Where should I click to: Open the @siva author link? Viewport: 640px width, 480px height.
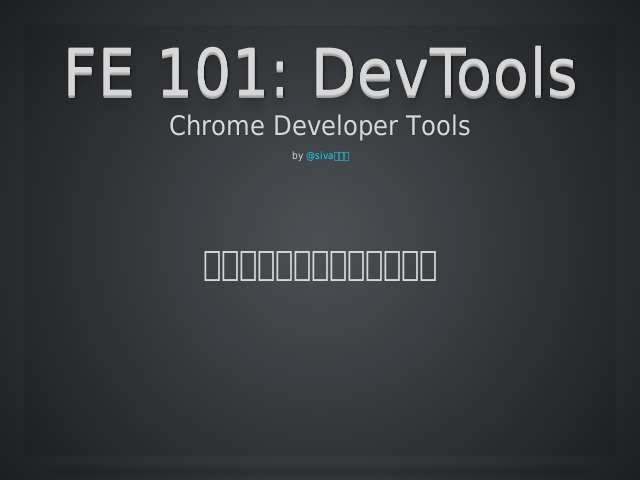pos(327,156)
